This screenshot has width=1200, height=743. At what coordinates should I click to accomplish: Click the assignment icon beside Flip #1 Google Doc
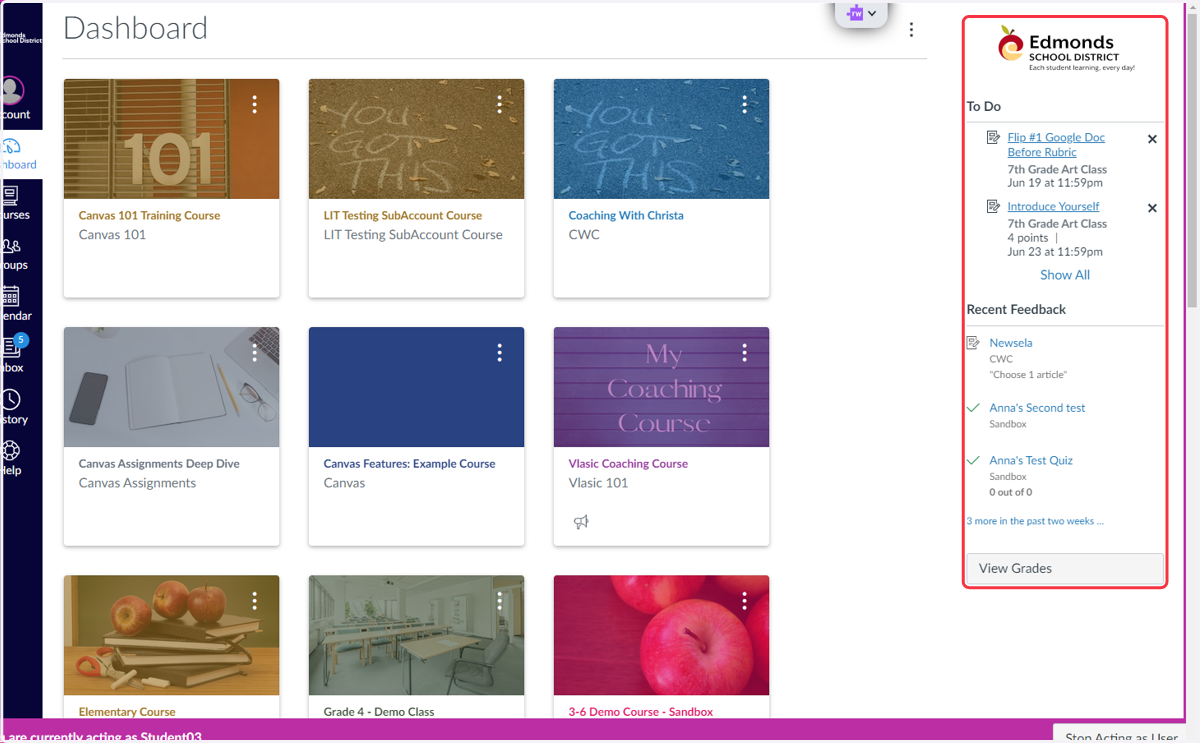pos(993,137)
